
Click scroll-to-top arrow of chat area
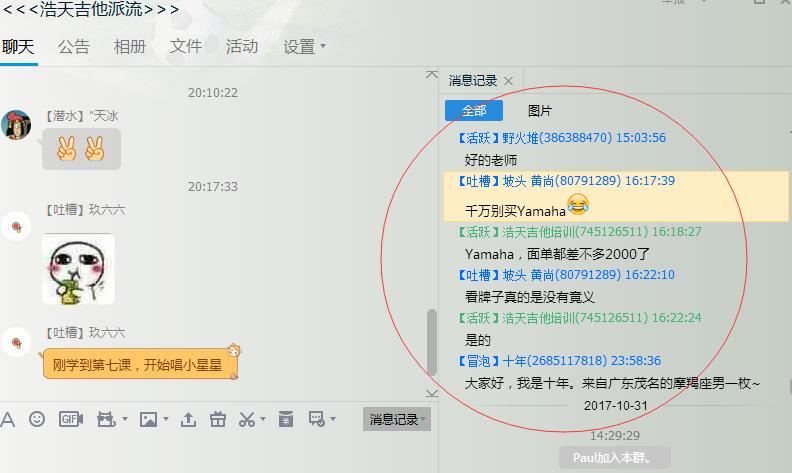[x=431, y=75]
